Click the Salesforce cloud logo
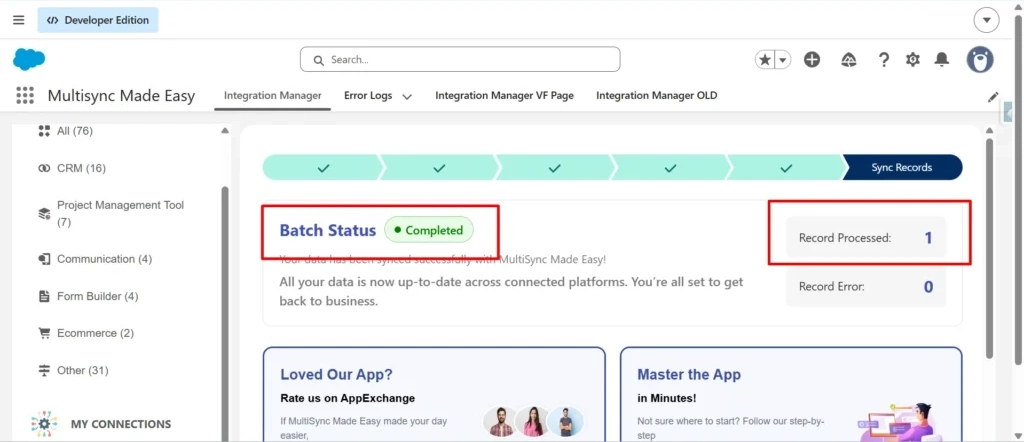 [x=29, y=59]
